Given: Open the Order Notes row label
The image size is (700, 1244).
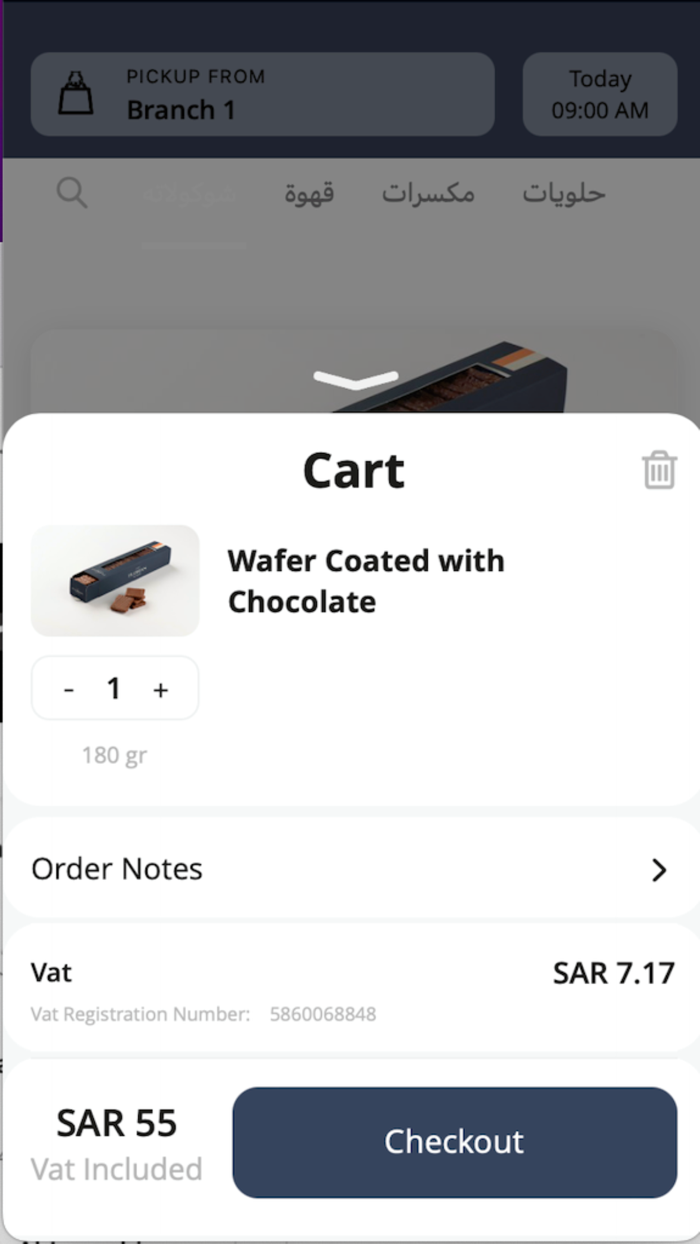Looking at the screenshot, I should 117,869.
